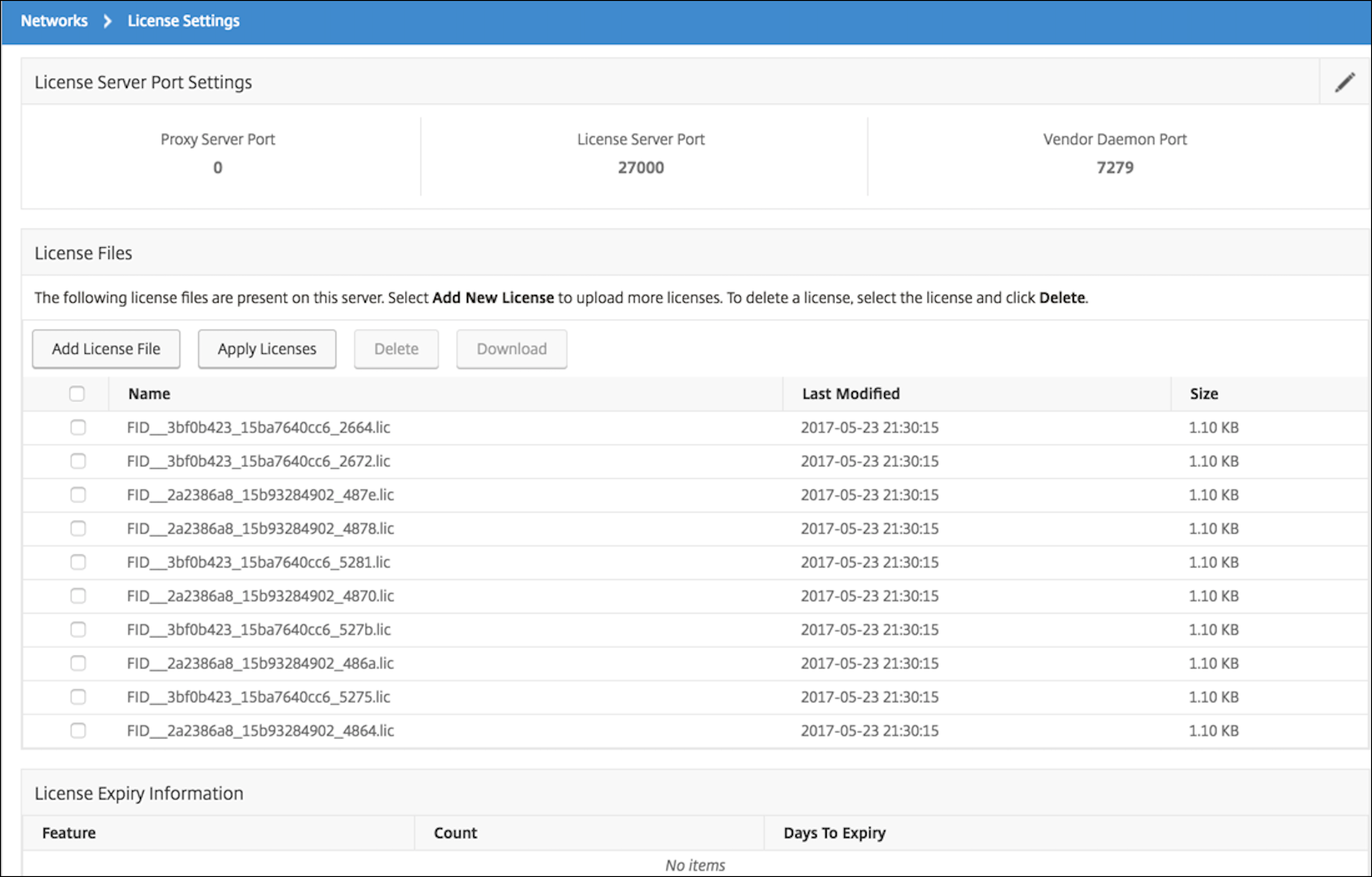Screen dimensions: 1372x877
Task: Select checkbox for FID__2a2386a8_15b93284902_487e.lic
Action: tap(78, 494)
